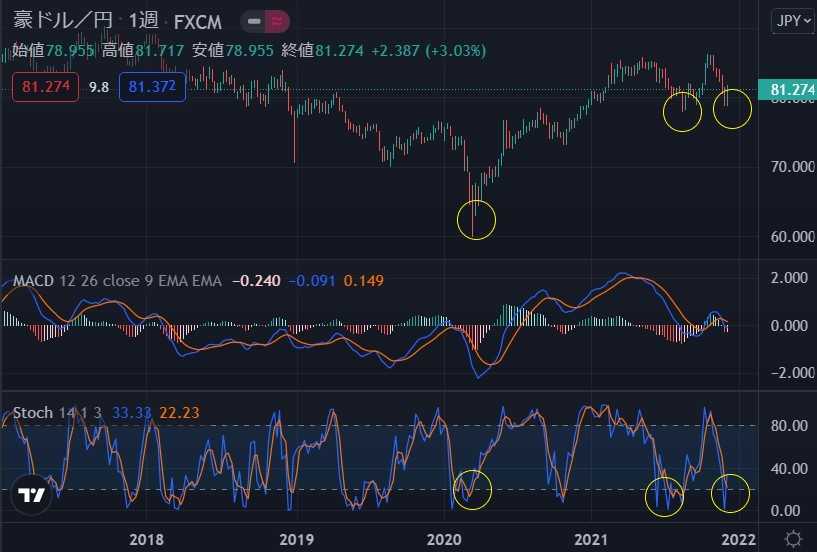The image size is (817, 552).
Task: Click the 2018 time axis label
Action: pos(146,539)
